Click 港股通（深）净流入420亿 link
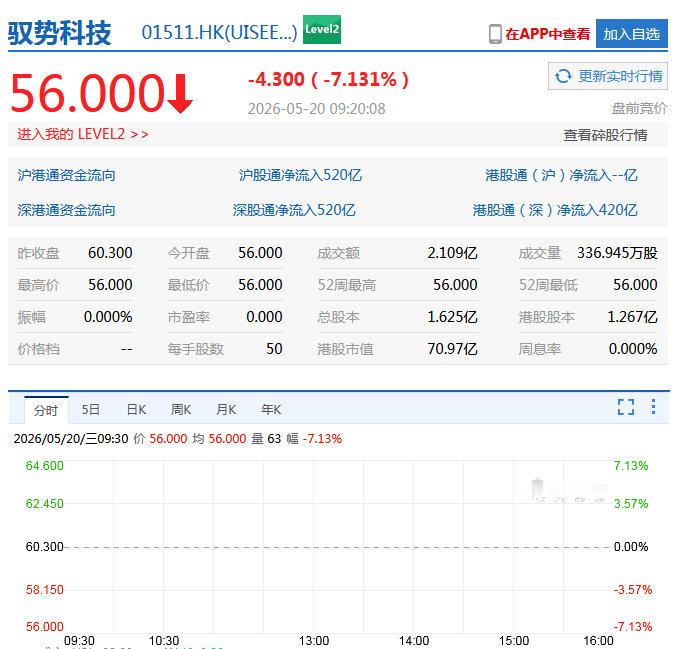The height and width of the screenshot is (649, 685). pyautogui.click(x=555, y=210)
